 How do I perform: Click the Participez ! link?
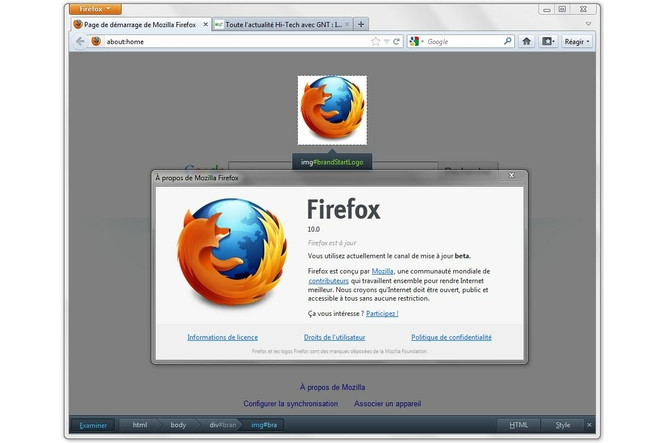(382, 313)
